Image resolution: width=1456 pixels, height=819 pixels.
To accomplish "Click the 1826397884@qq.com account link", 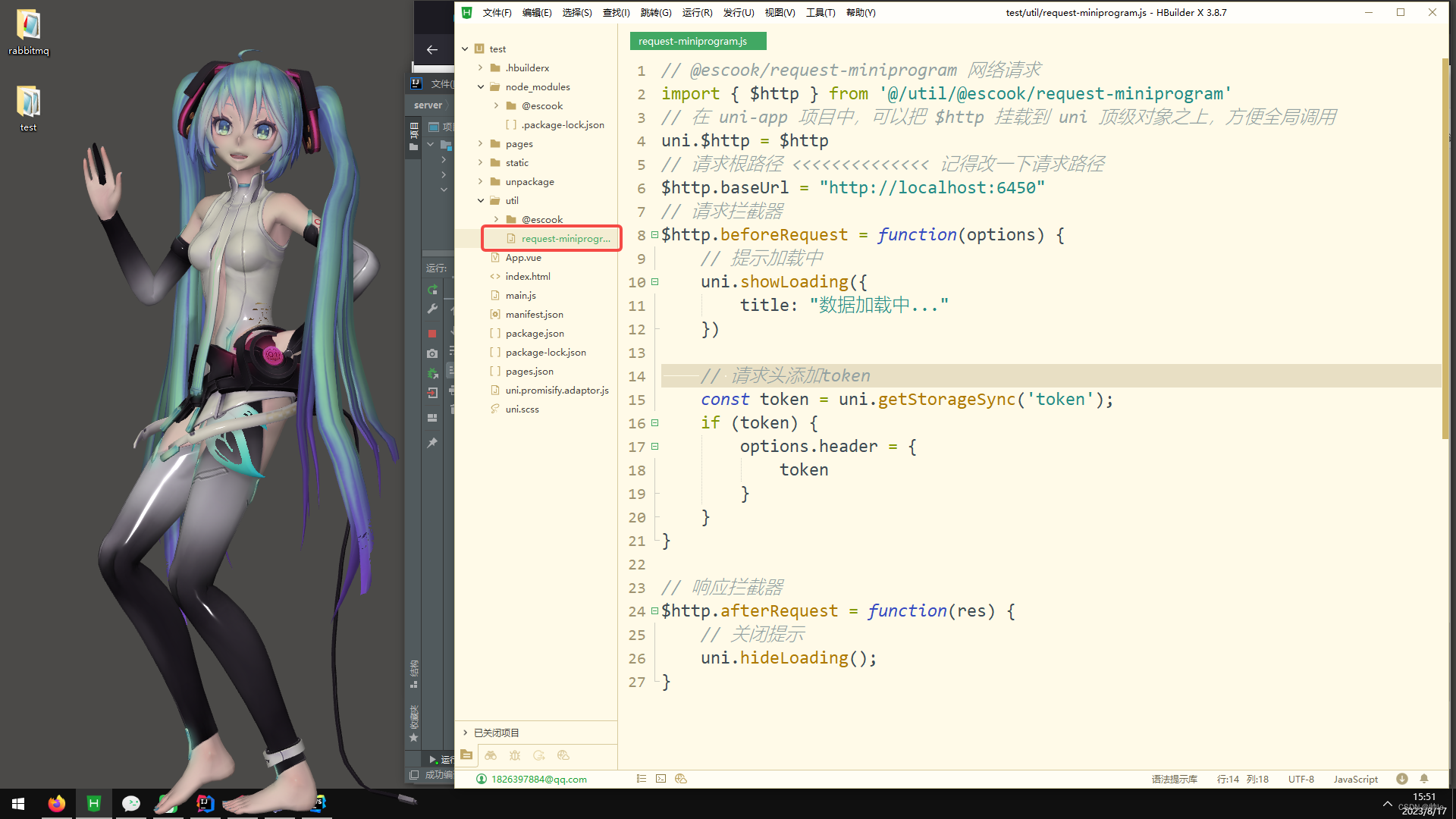I will (x=538, y=779).
